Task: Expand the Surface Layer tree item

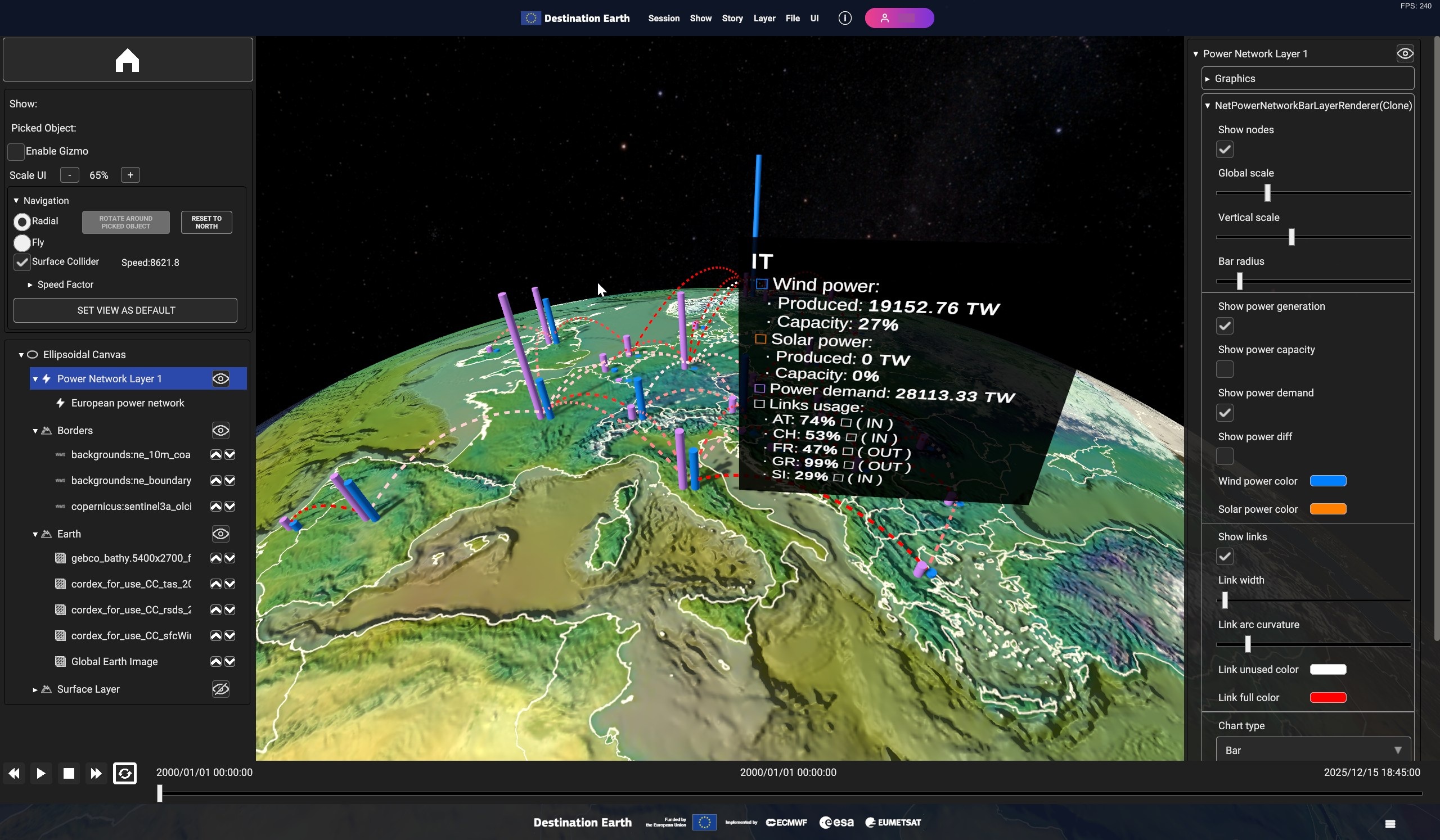Action: (x=35, y=690)
